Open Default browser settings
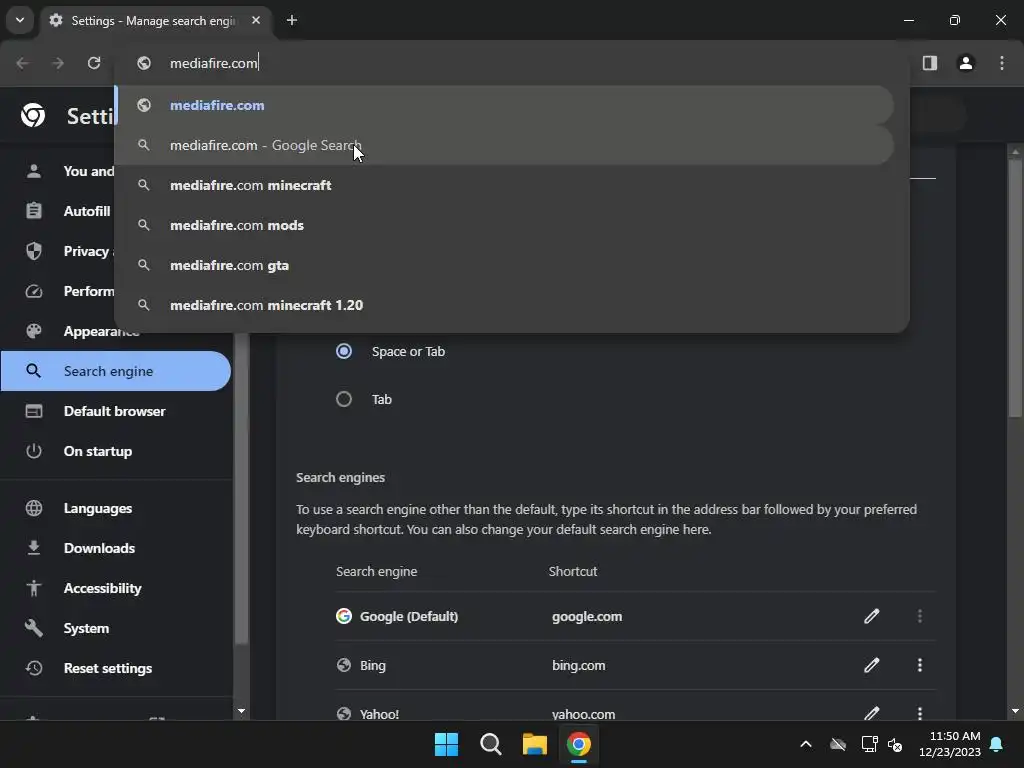The height and width of the screenshot is (768, 1024). point(116,411)
